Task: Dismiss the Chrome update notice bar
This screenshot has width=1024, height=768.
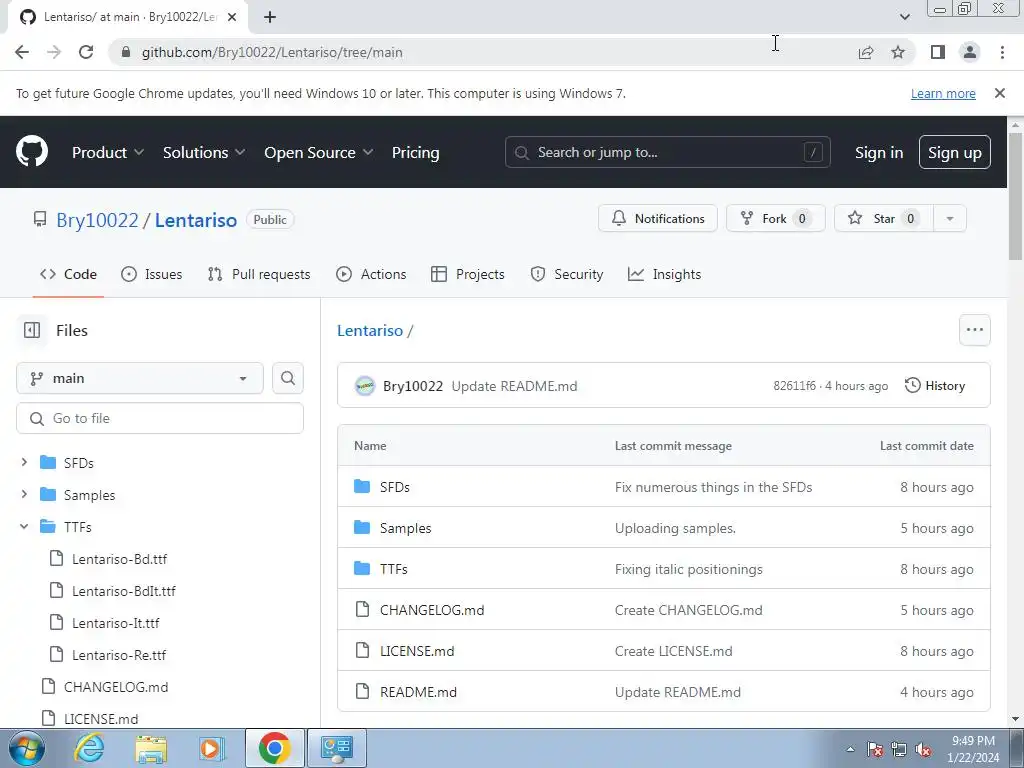Action: coord(999,93)
